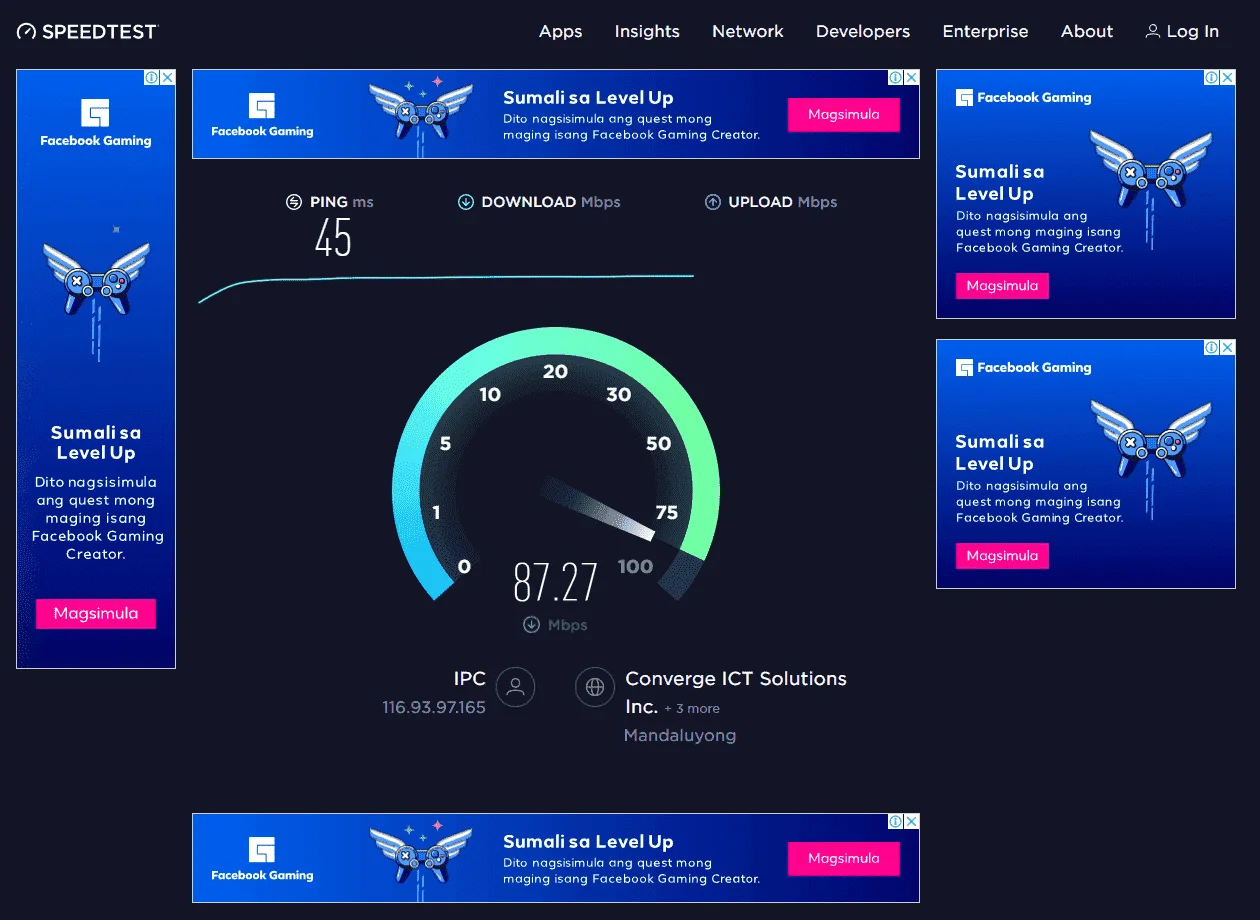The width and height of the screenshot is (1260, 920).
Task: Click the Log In link
Action: point(1182,31)
